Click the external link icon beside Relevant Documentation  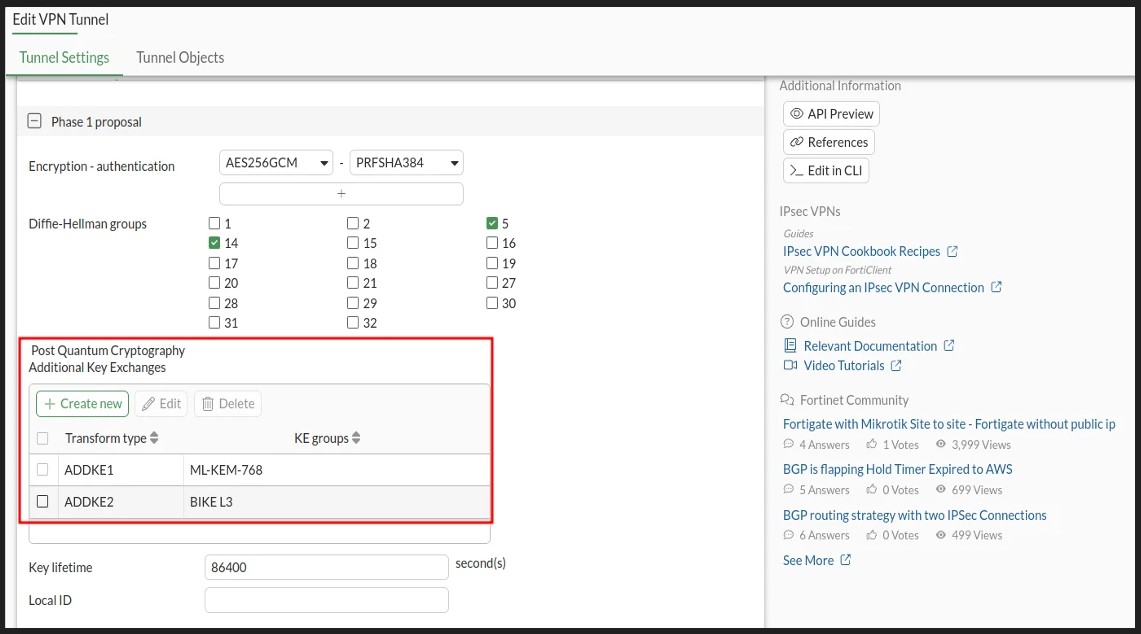point(949,346)
